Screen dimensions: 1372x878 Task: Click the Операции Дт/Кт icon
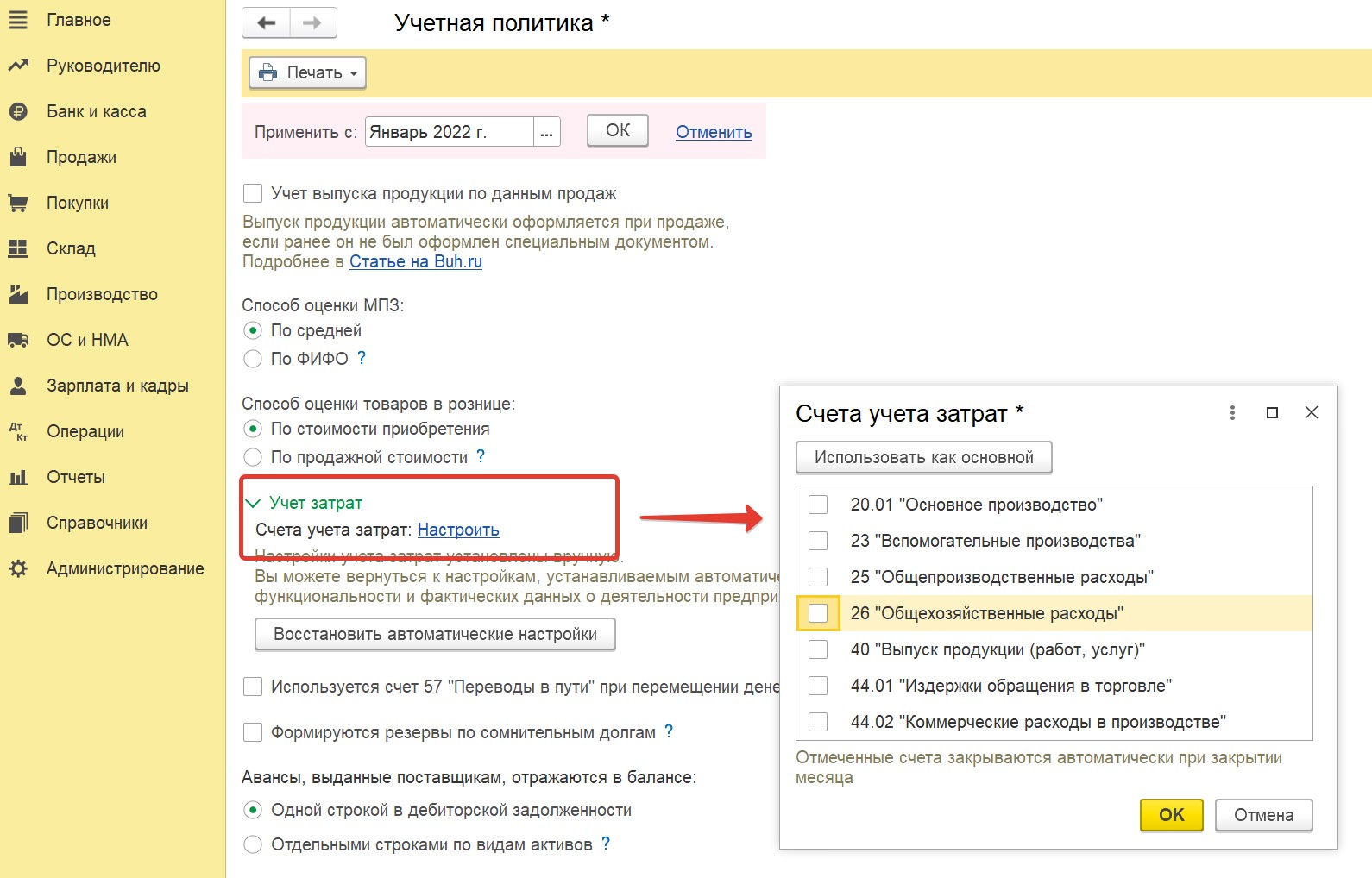point(18,431)
